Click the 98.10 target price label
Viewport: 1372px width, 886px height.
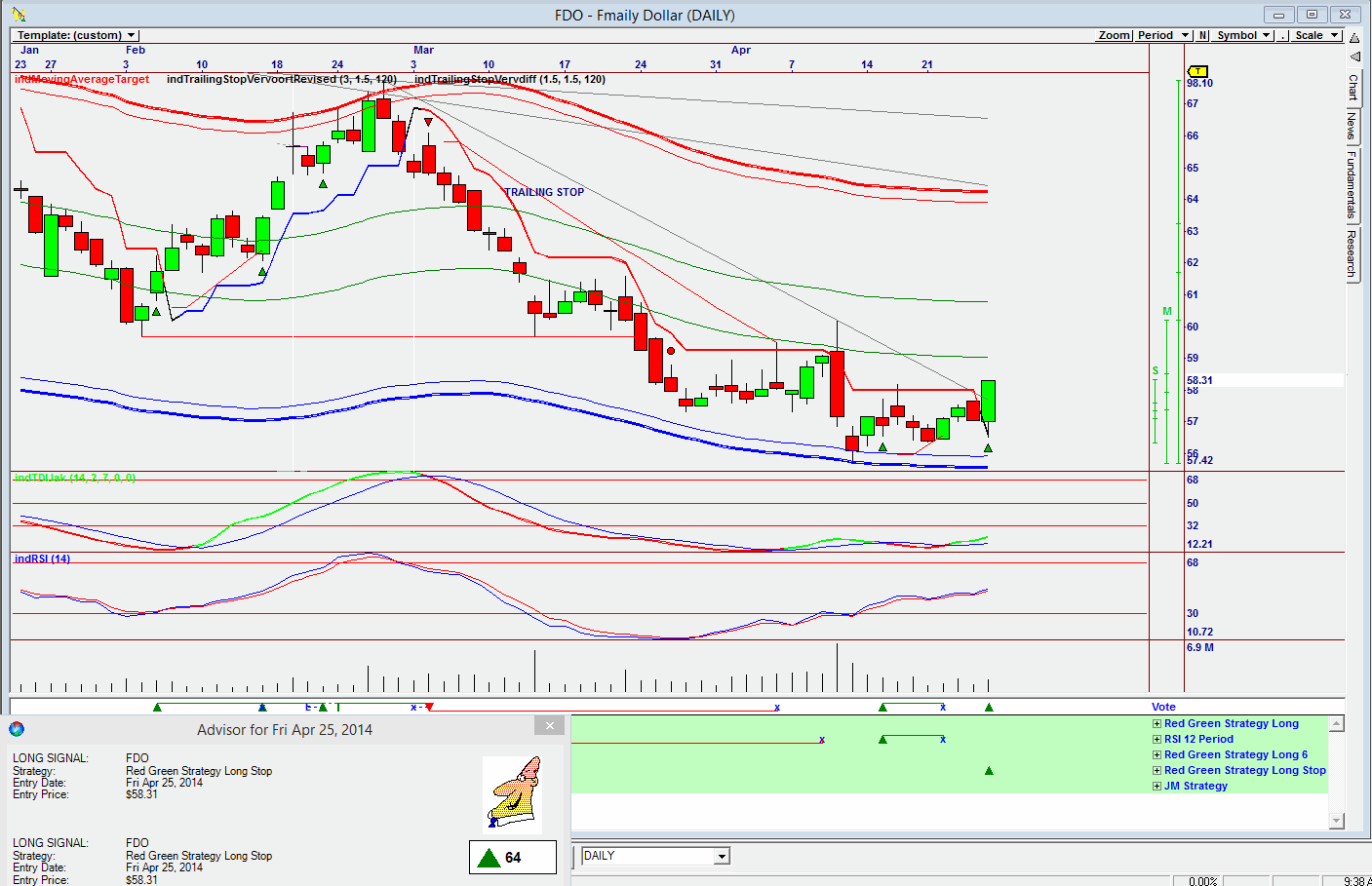pos(1199,83)
